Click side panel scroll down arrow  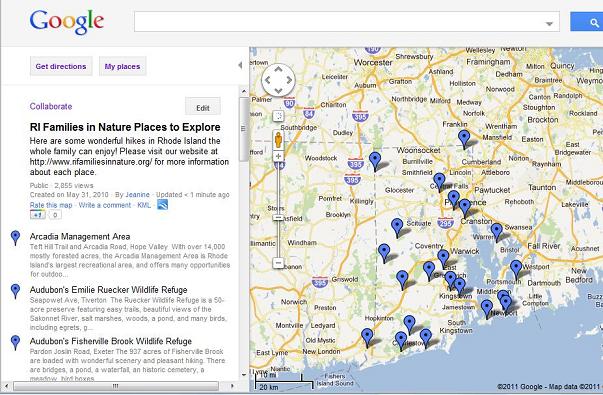pos(244,375)
